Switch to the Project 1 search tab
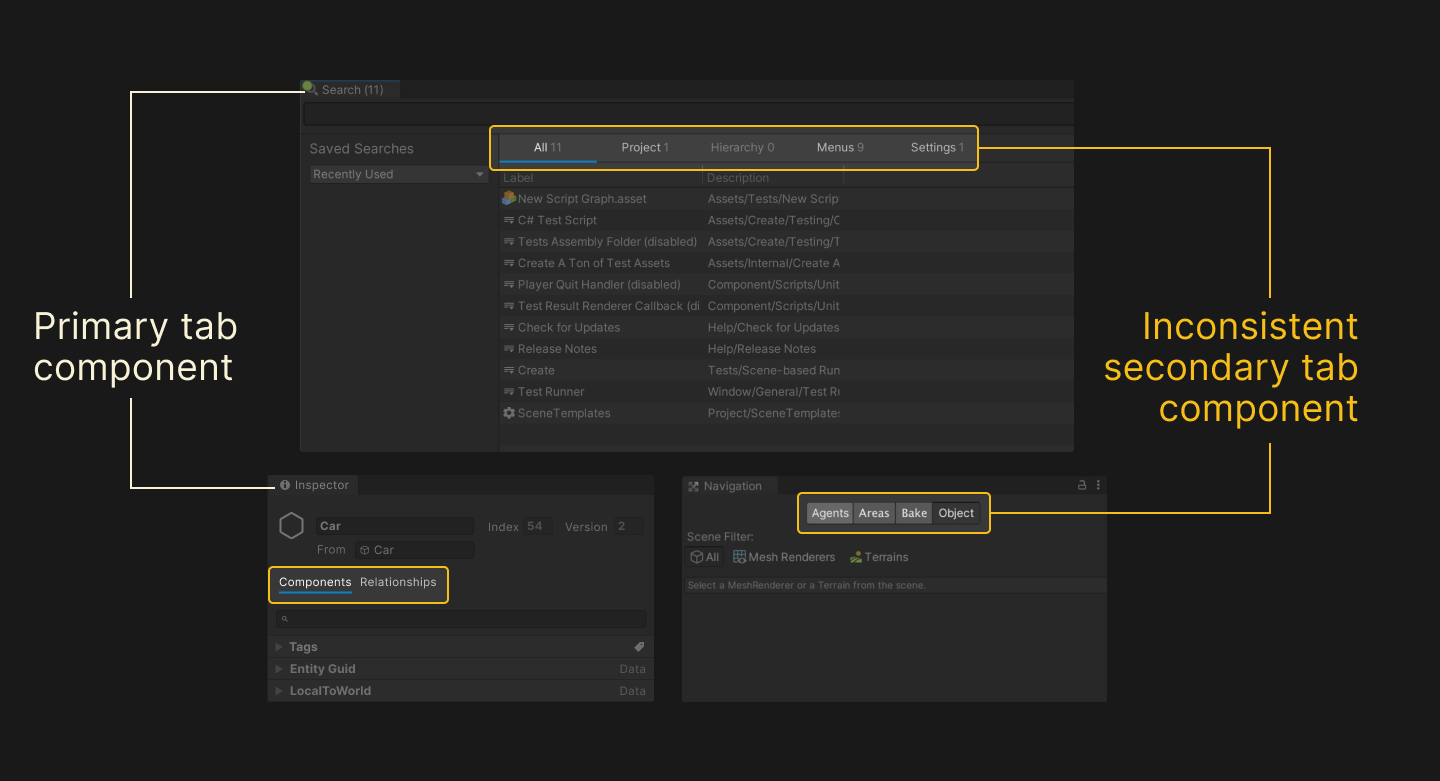Screen dimensions: 1440x781 645,147
